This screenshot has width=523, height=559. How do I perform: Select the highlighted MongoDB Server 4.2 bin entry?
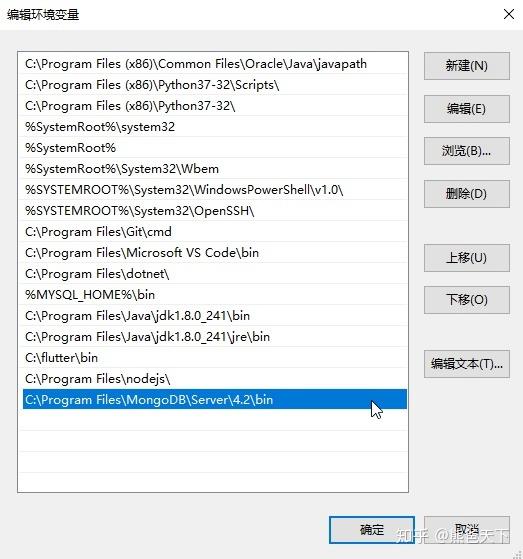pos(214,400)
